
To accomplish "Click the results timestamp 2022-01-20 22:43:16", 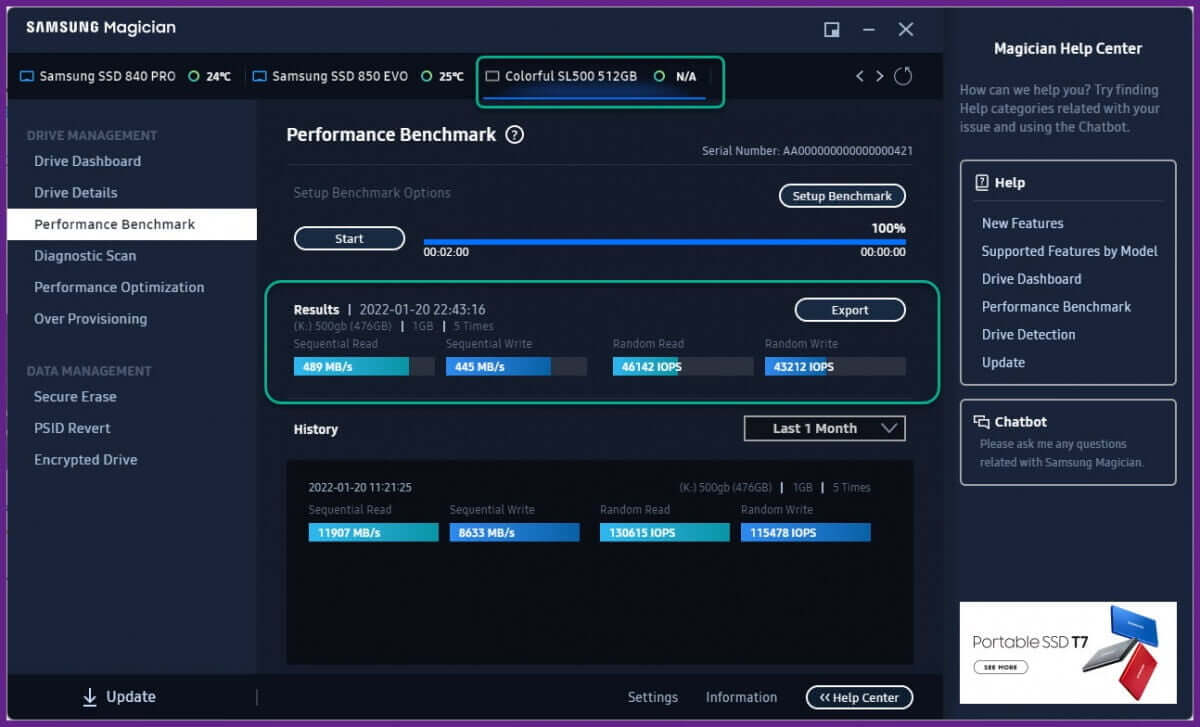I will (x=422, y=310).
